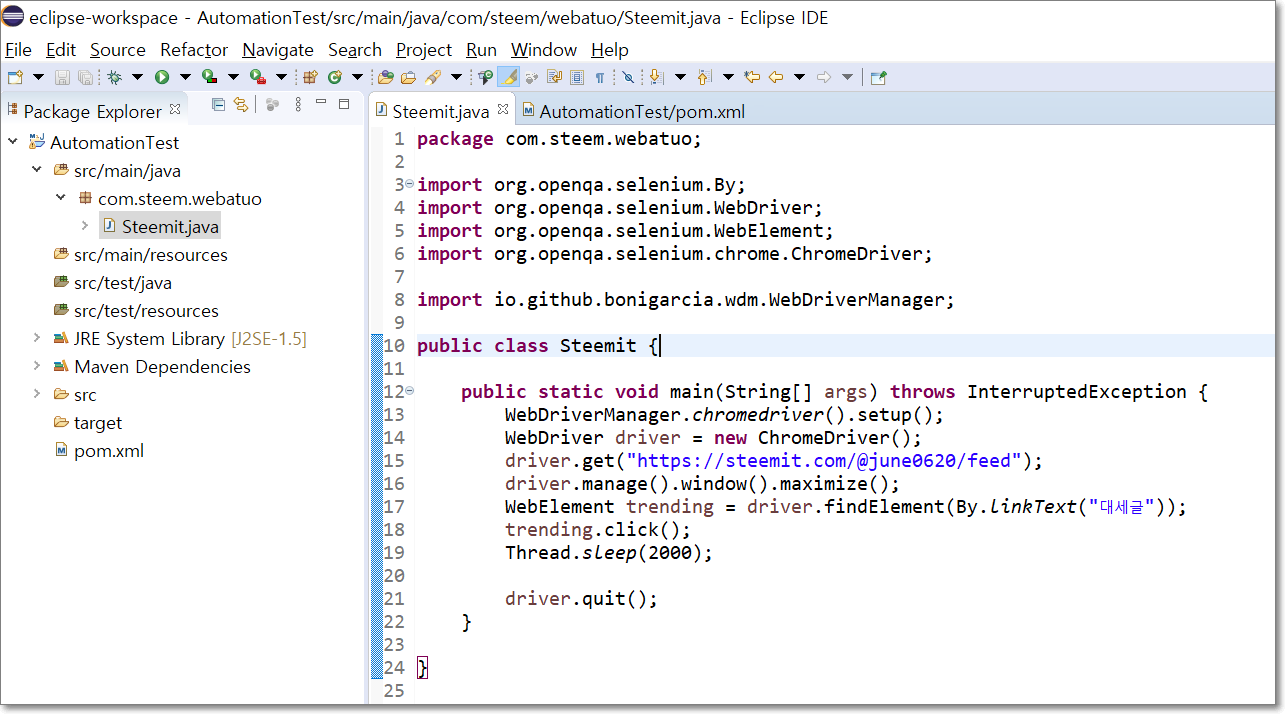Toggle Mark Occurrences highlighter

tap(508, 77)
